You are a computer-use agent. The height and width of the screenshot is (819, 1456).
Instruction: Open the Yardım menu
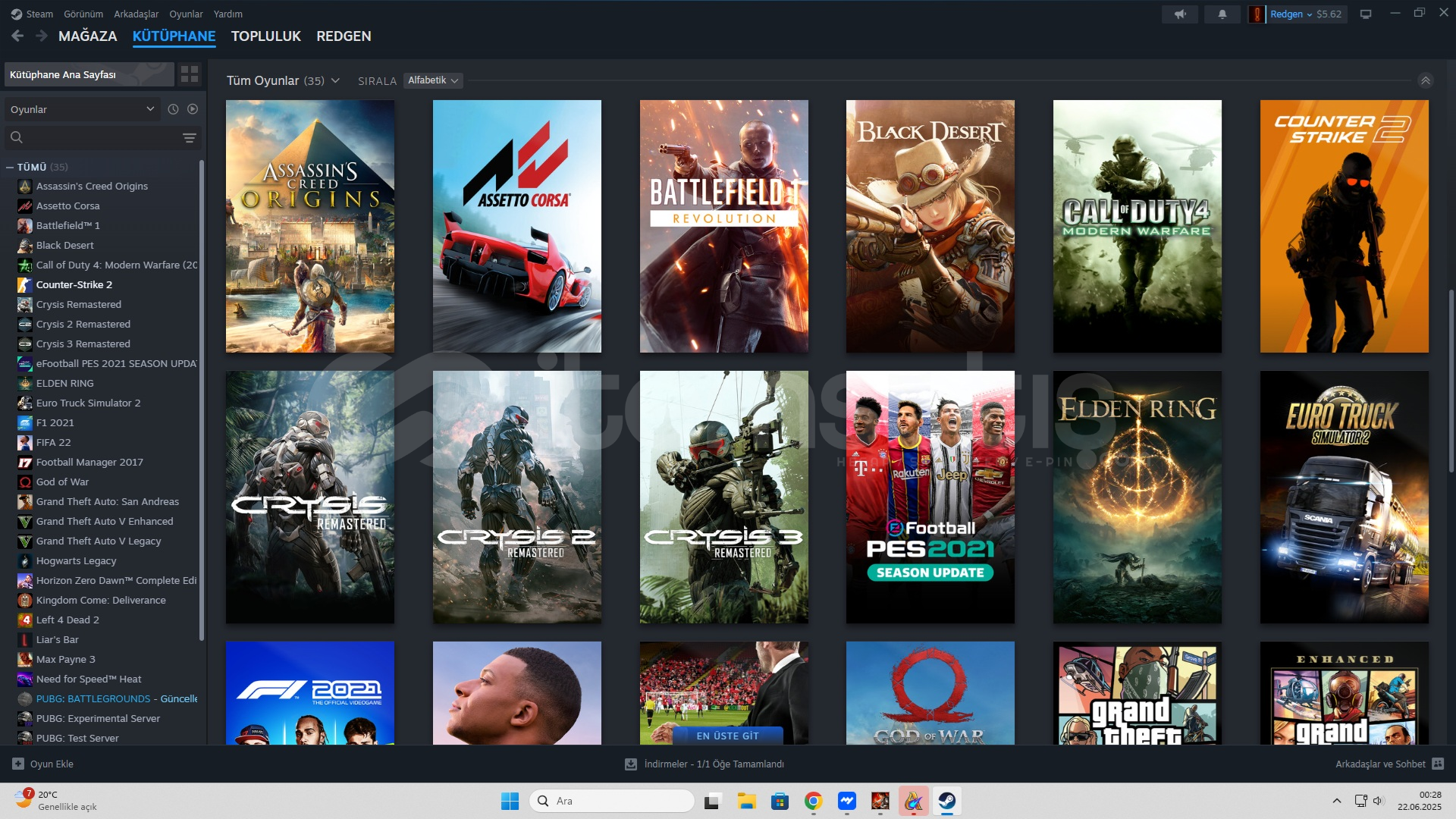pos(228,14)
